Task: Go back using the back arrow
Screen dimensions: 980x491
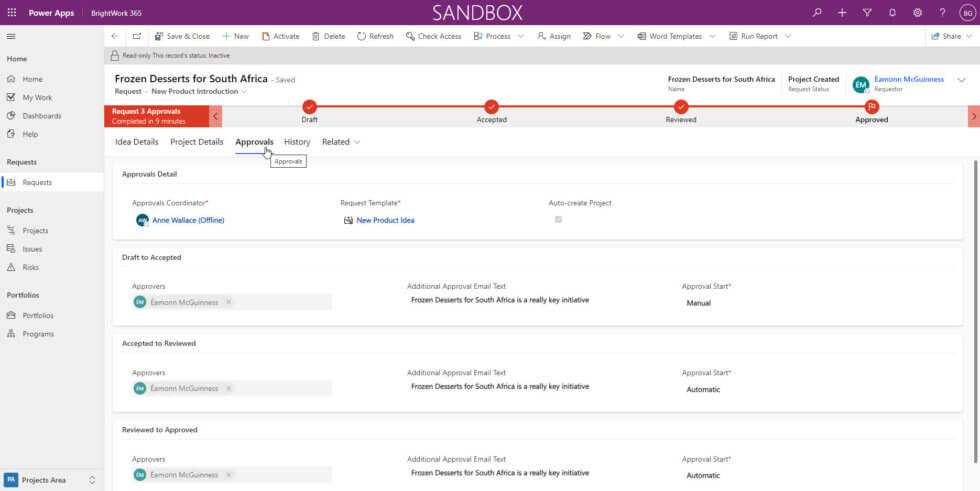Action: click(x=115, y=36)
